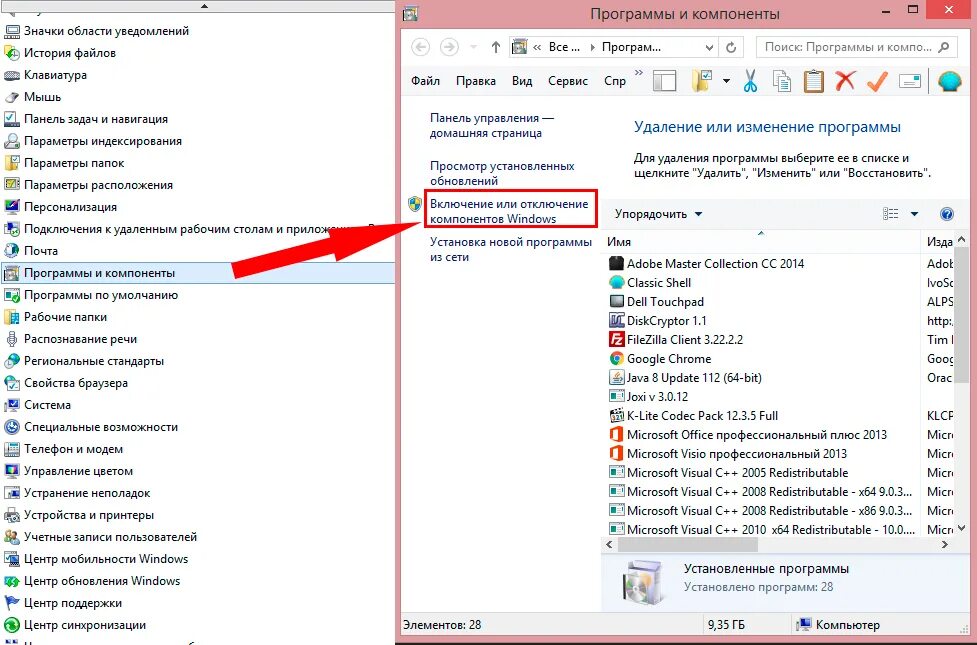
Task: Click the Paste clipboard toolbar icon
Action: [x=813, y=81]
